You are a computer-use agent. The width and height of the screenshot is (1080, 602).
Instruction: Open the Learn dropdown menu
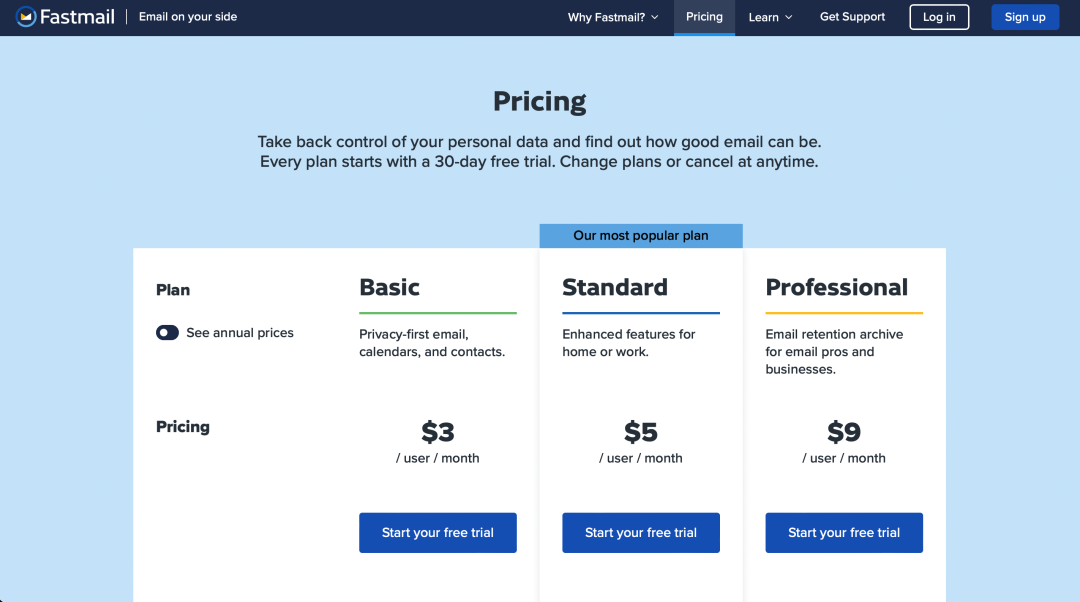770,17
